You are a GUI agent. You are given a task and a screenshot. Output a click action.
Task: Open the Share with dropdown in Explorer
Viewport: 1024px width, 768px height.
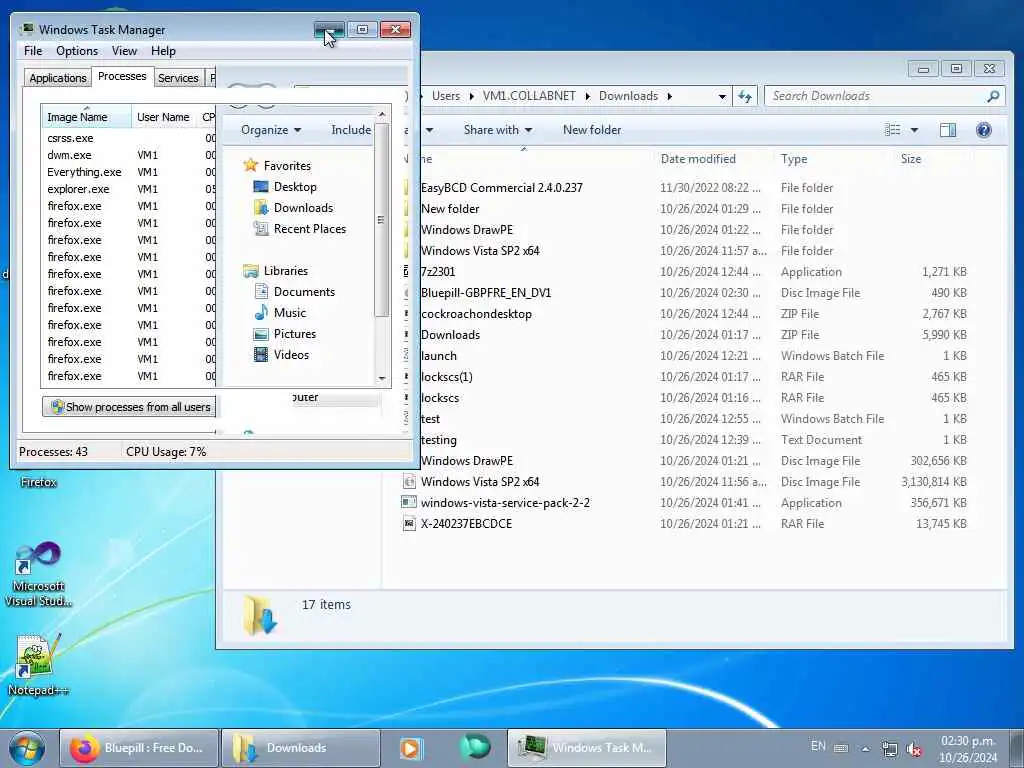click(498, 130)
